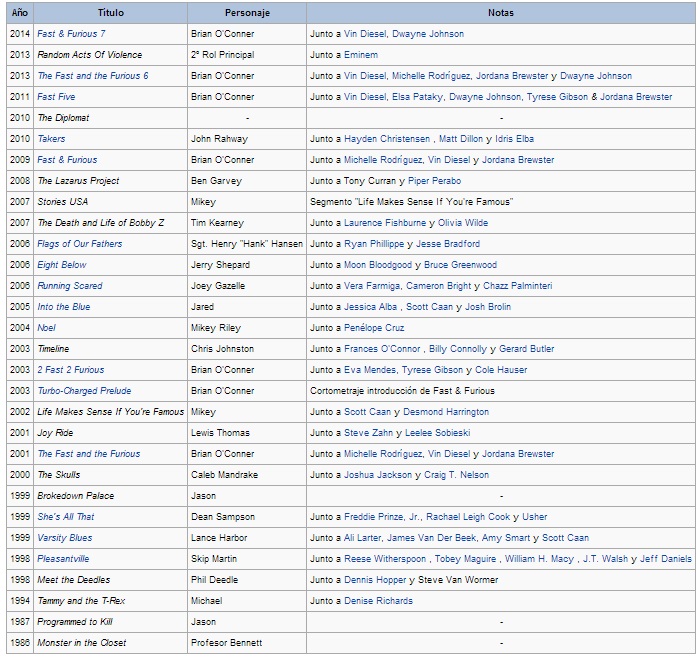696x663 pixels.
Task: Open the Fast & Furious 7 link
Action: tap(71, 34)
